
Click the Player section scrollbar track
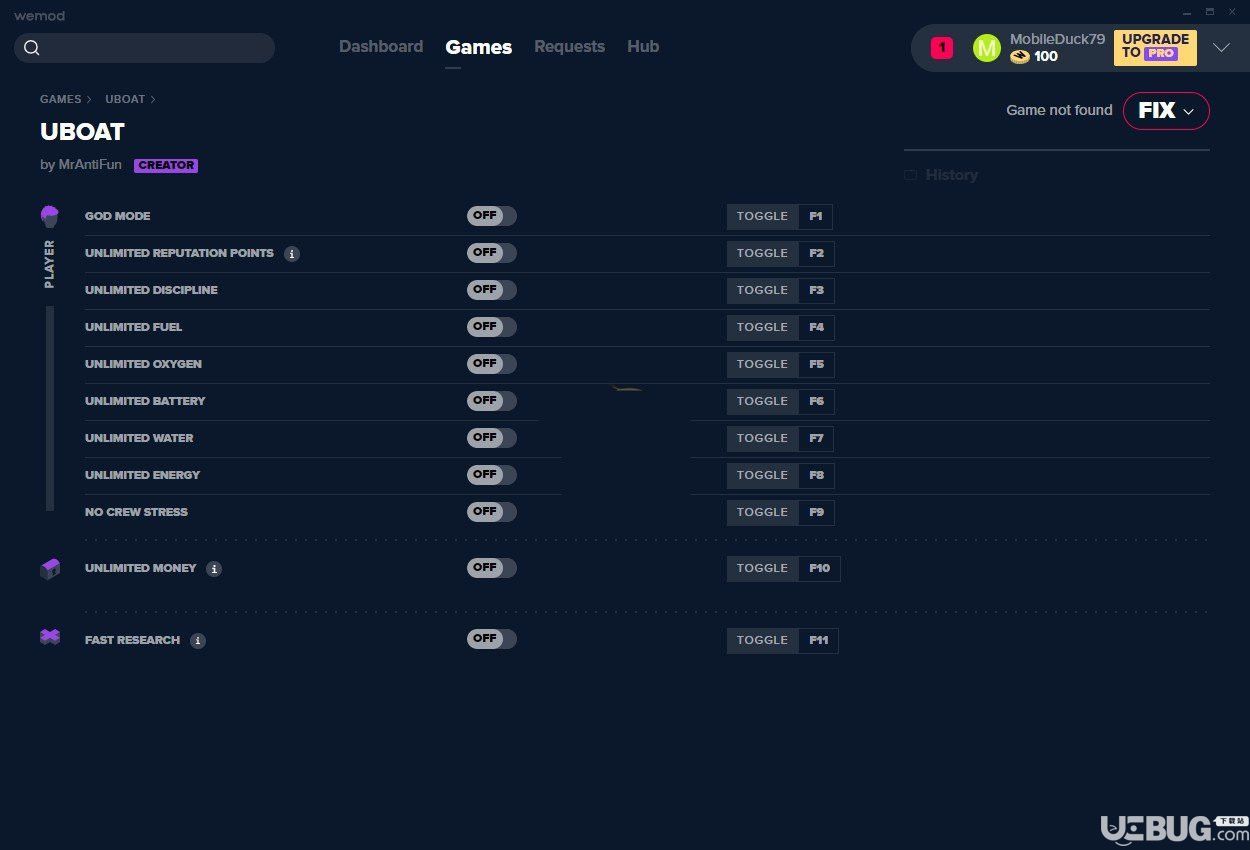click(x=50, y=408)
